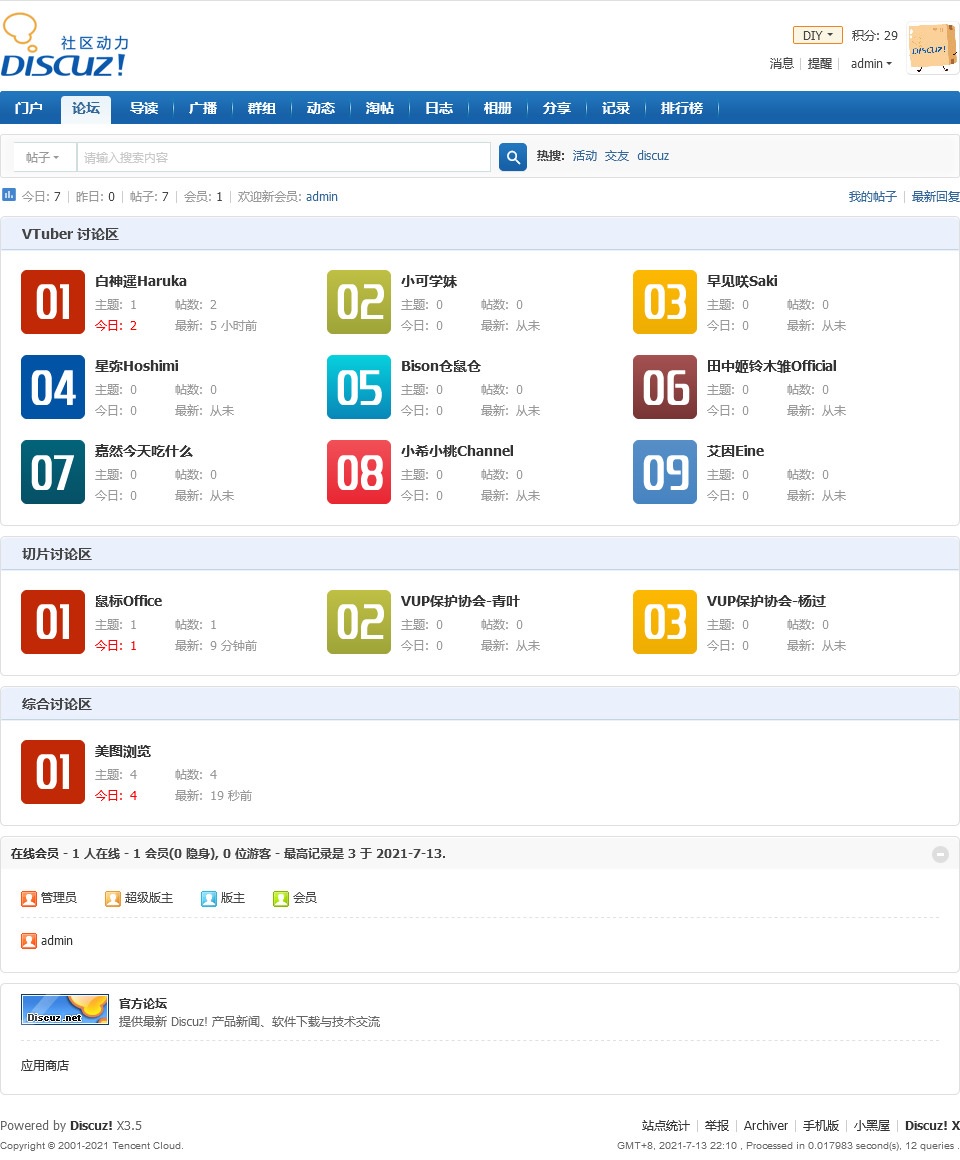Click the Discuz.net official forum banner
Image resolution: width=960 pixels, height=1160 pixels.
(65, 1010)
